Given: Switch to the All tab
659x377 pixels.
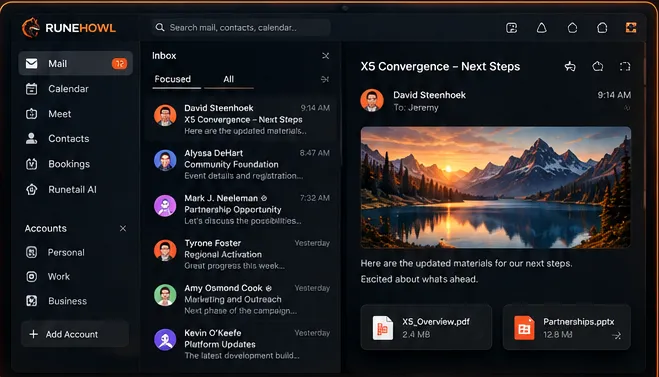Looking at the screenshot, I should [x=229, y=79].
